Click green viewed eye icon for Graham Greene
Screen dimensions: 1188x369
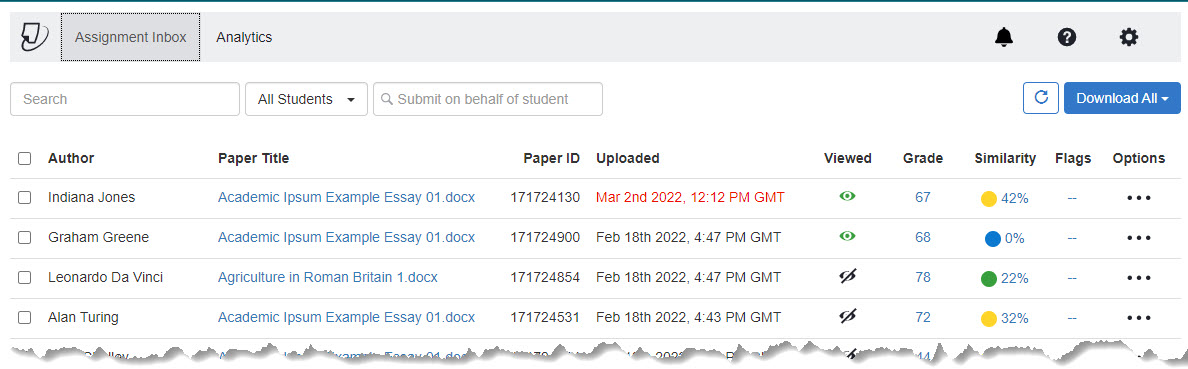pyautogui.click(x=847, y=236)
